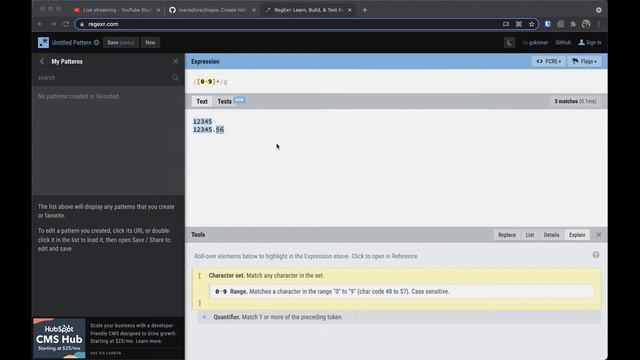The width and height of the screenshot is (640, 360).
Task: Click into the expression input field
Action: click(x=396, y=82)
